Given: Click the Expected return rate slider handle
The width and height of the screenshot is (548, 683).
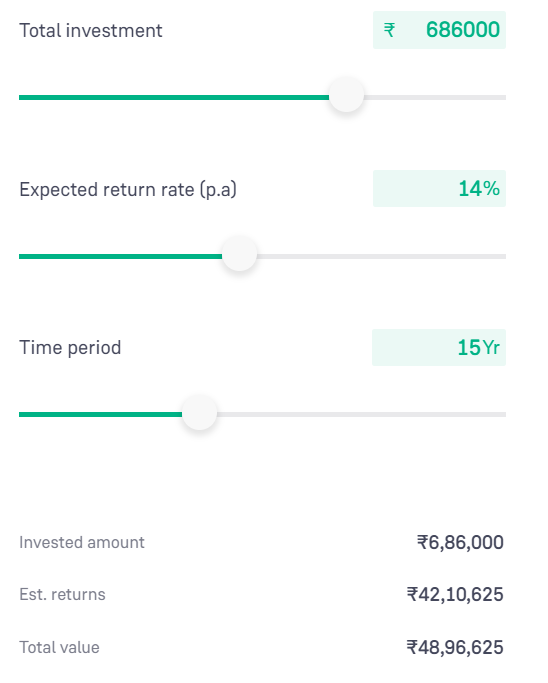Looking at the screenshot, I should (240, 254).
